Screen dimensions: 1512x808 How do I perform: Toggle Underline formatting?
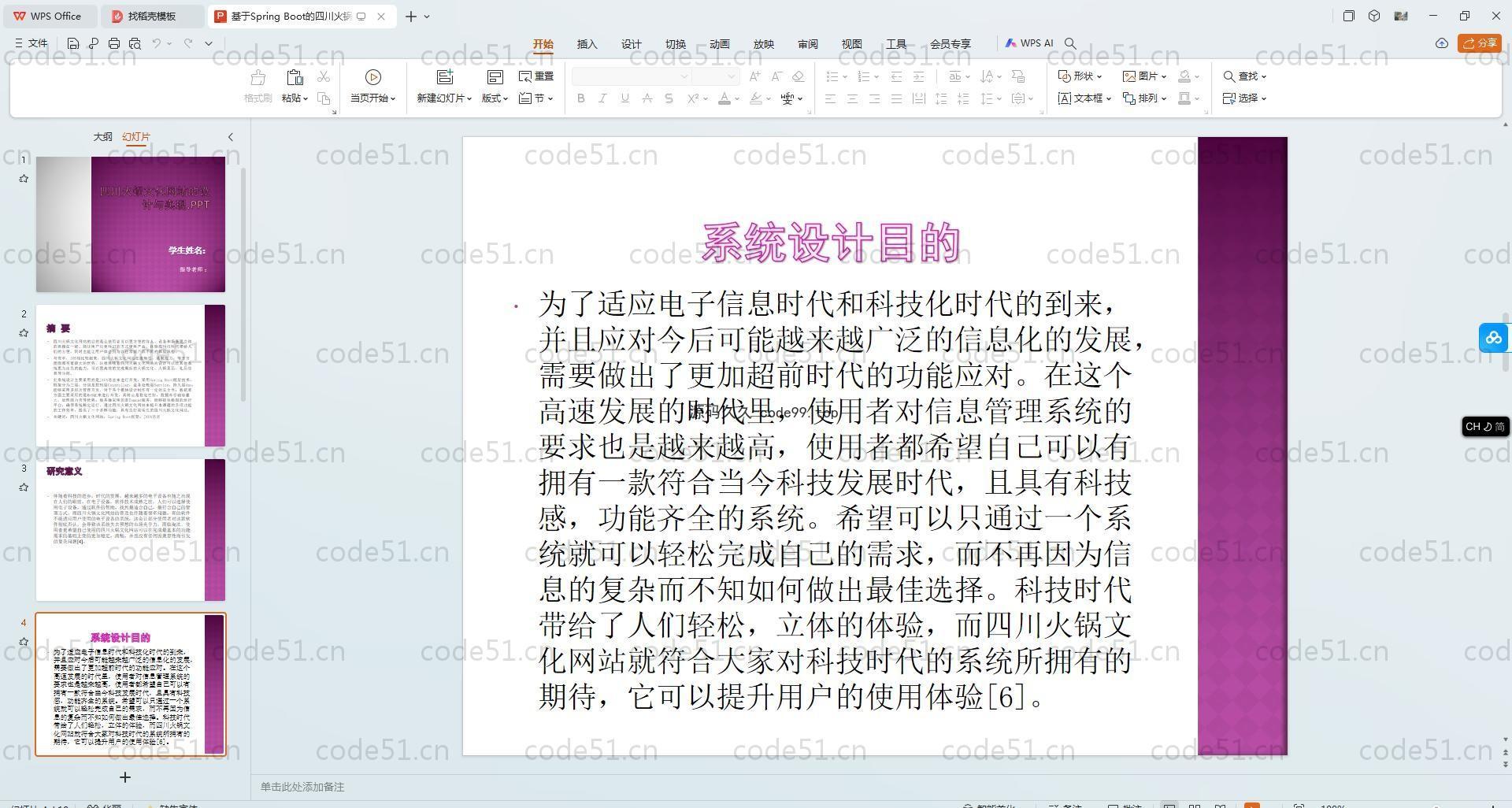(624, 98)
